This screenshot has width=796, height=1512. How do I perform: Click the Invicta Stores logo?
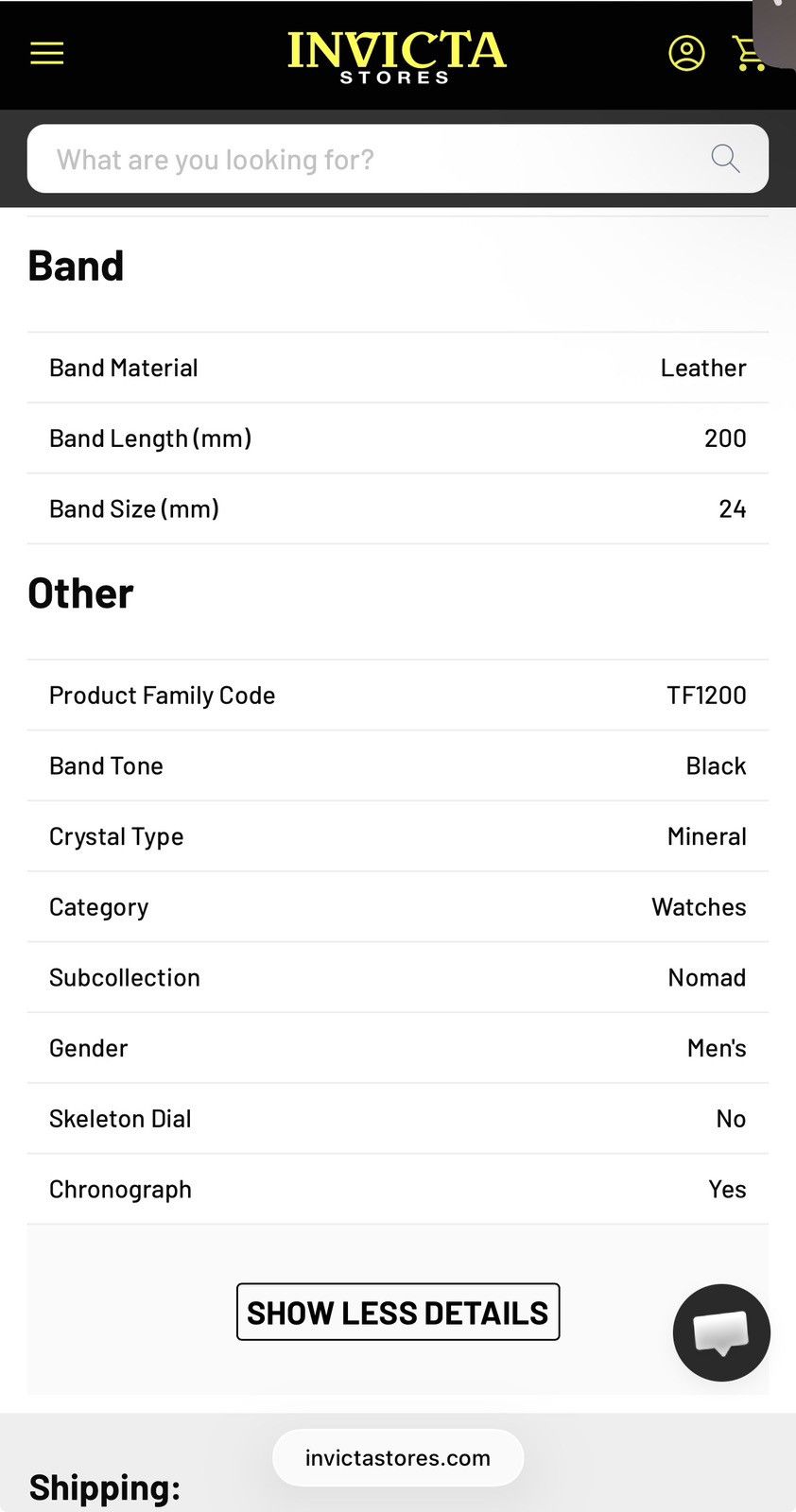[x=397, y=57]
